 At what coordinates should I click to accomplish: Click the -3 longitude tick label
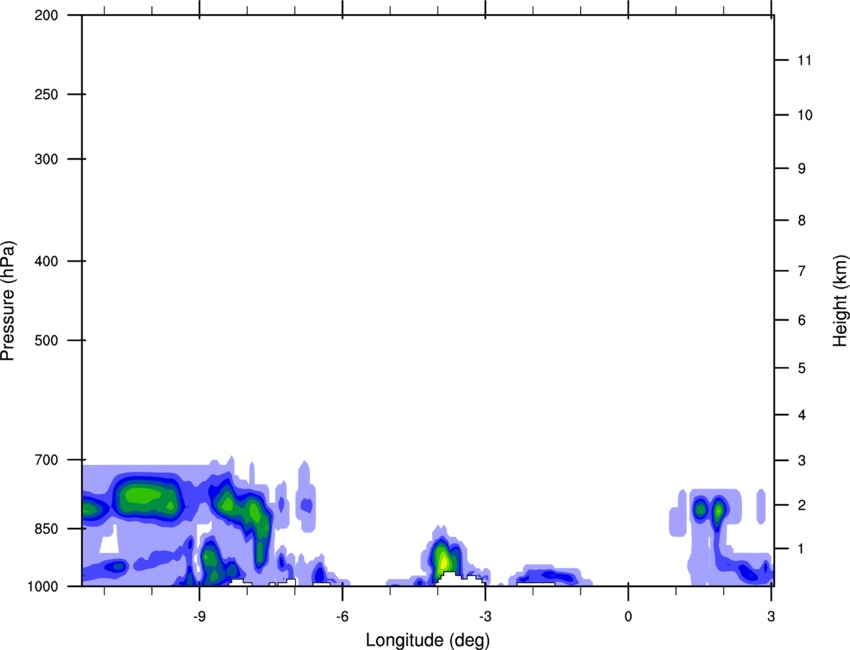point(485,616)
